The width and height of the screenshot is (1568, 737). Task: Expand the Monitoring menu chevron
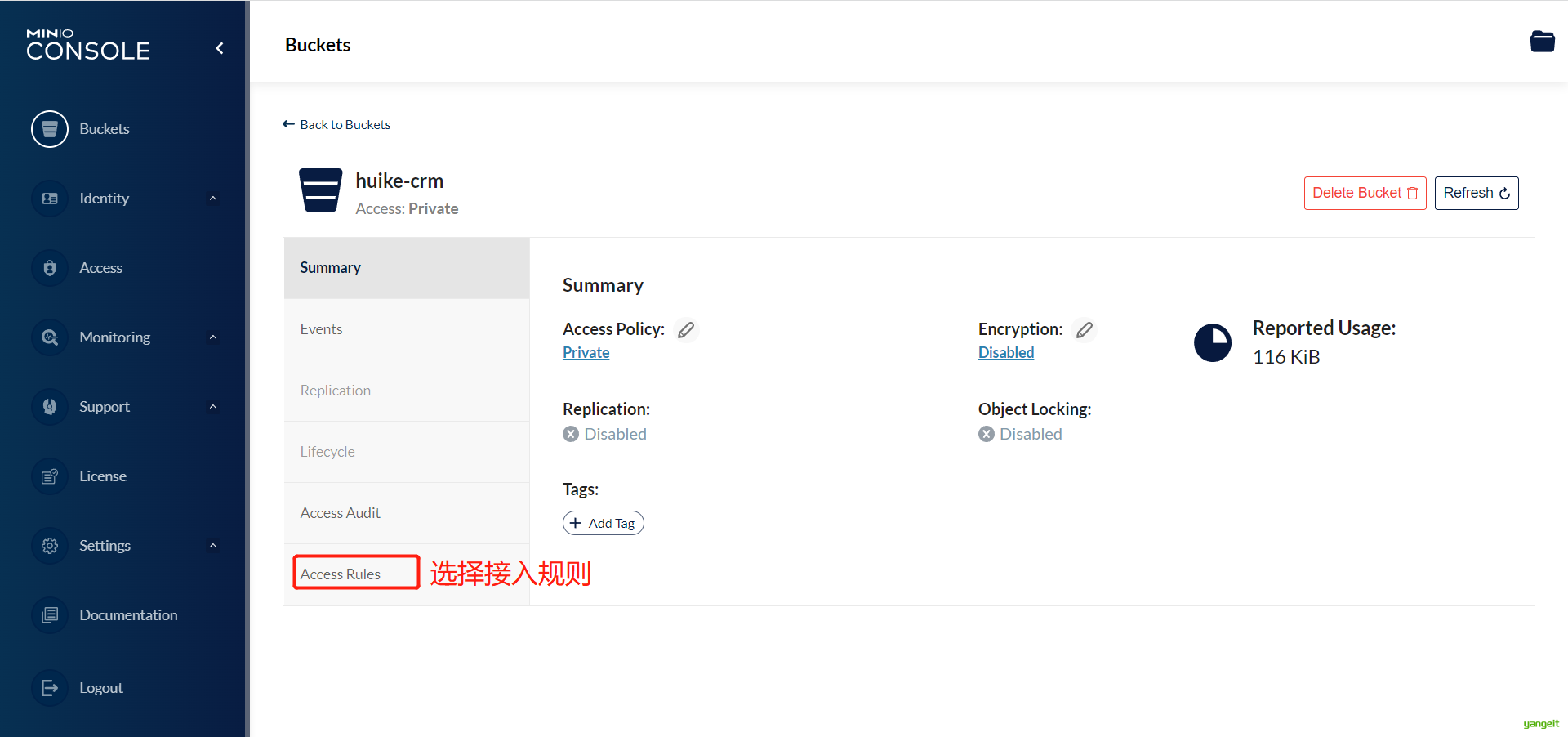[x=213, y=337]
